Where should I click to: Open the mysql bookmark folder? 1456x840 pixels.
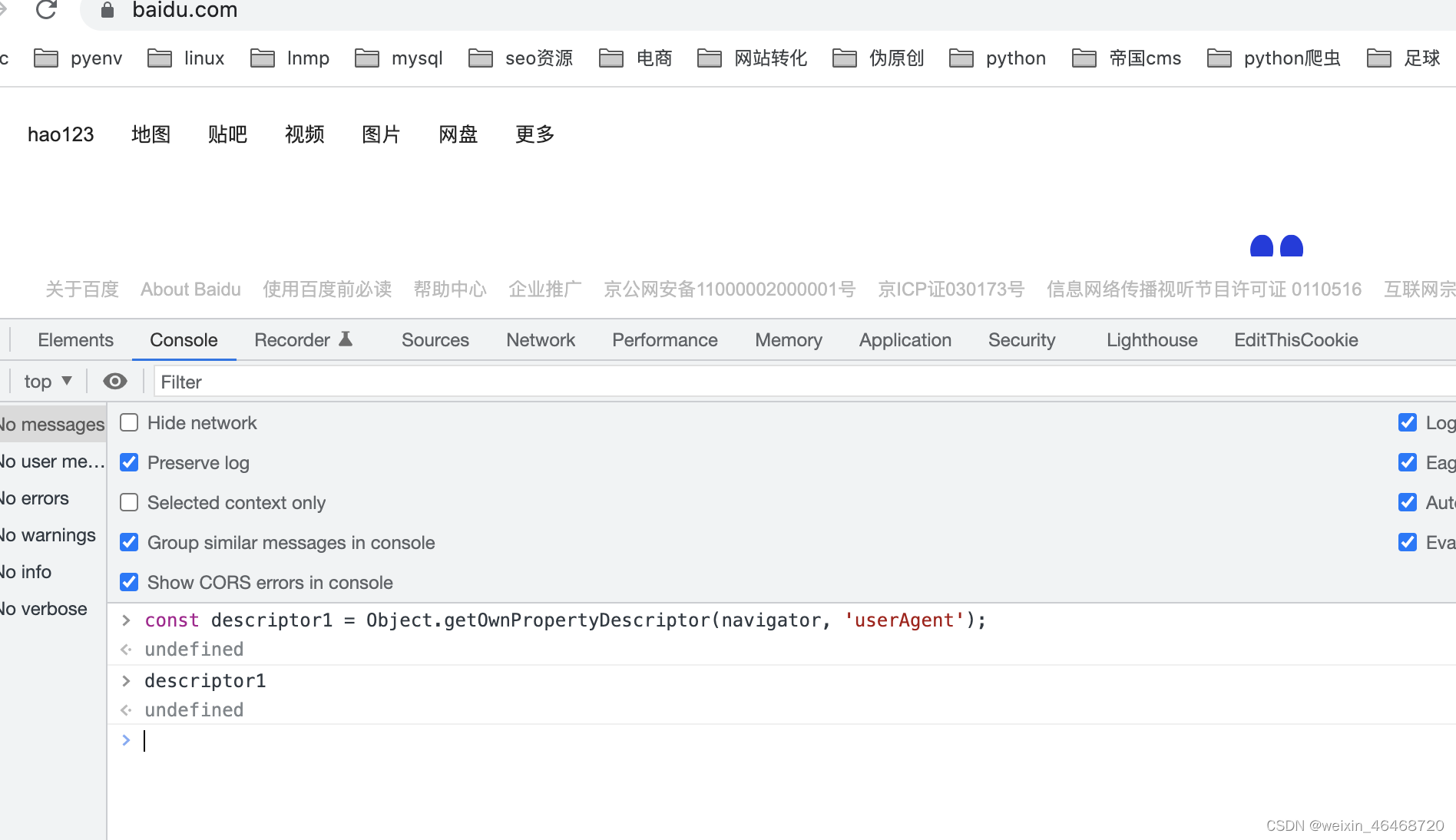pos(399,58)
